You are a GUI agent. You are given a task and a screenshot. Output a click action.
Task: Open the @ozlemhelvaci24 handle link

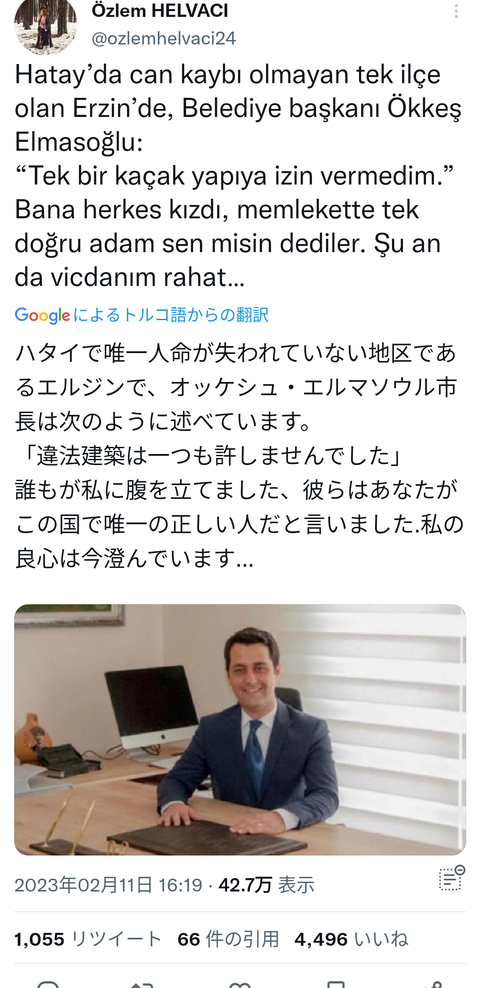click(x=164, y=38)
